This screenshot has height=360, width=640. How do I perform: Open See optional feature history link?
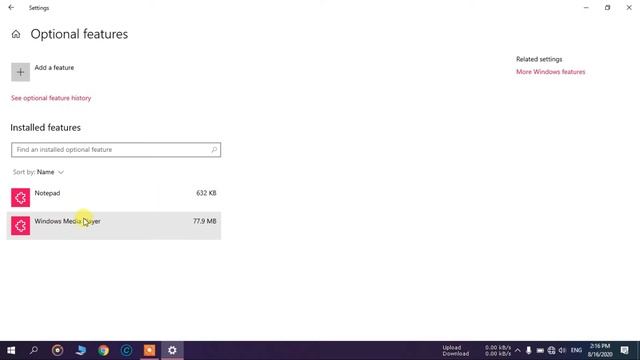pyautogui.click(x=51, y=98)
